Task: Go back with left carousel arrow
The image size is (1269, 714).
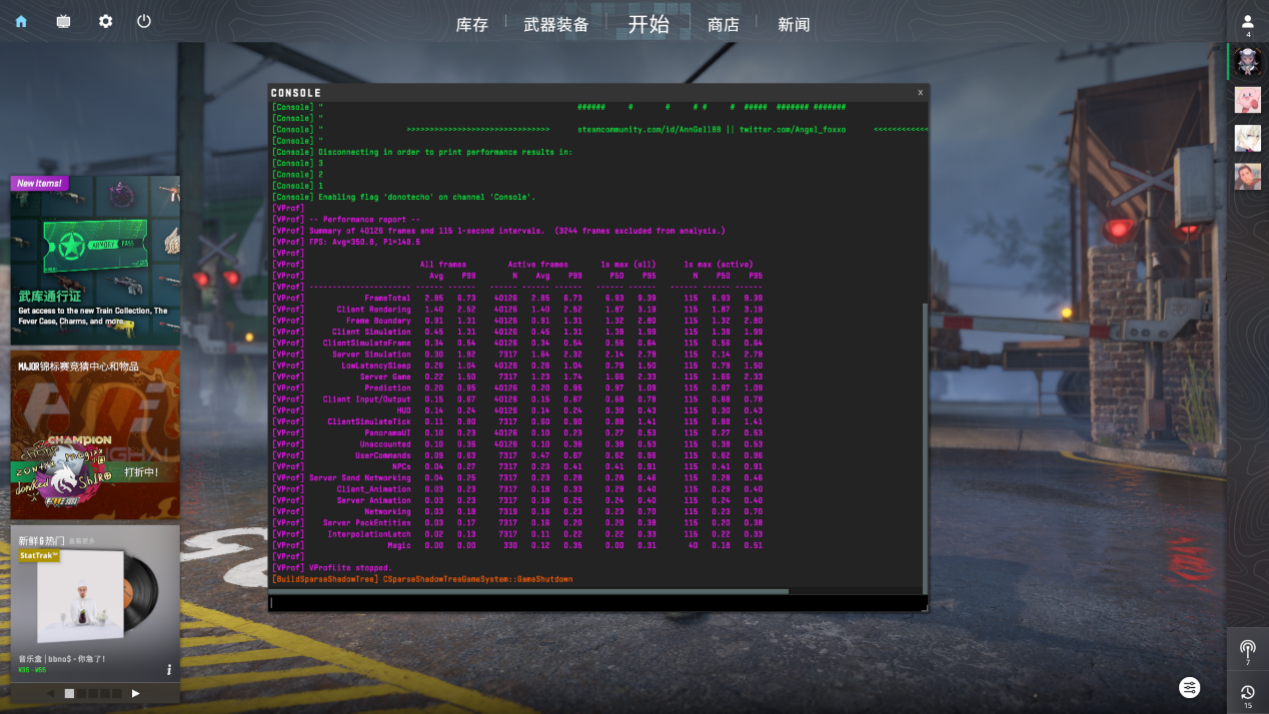Action: point(50,693)
